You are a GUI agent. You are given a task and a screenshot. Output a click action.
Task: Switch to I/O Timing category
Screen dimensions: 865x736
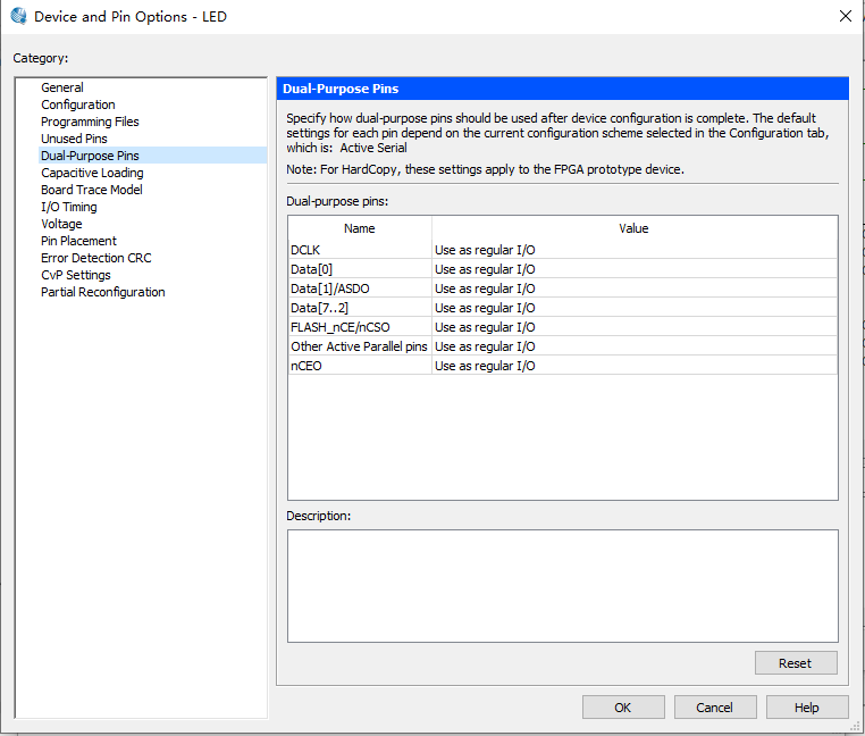pos(69,207)
